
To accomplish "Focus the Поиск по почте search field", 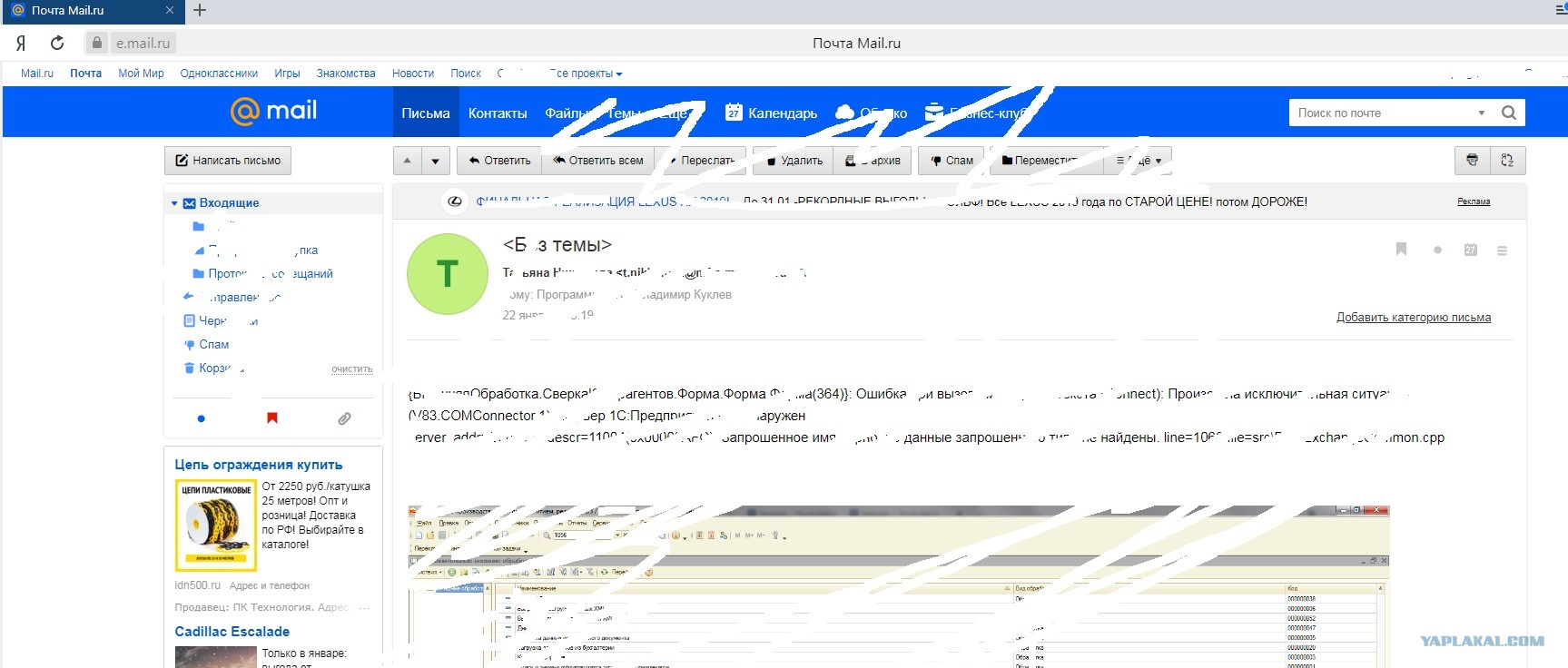I will click(x=1381, y=113).
